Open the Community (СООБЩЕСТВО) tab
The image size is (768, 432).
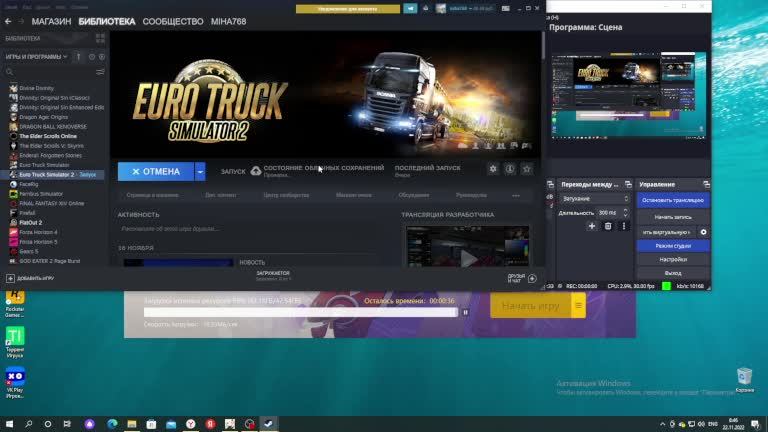click(173, 22)
